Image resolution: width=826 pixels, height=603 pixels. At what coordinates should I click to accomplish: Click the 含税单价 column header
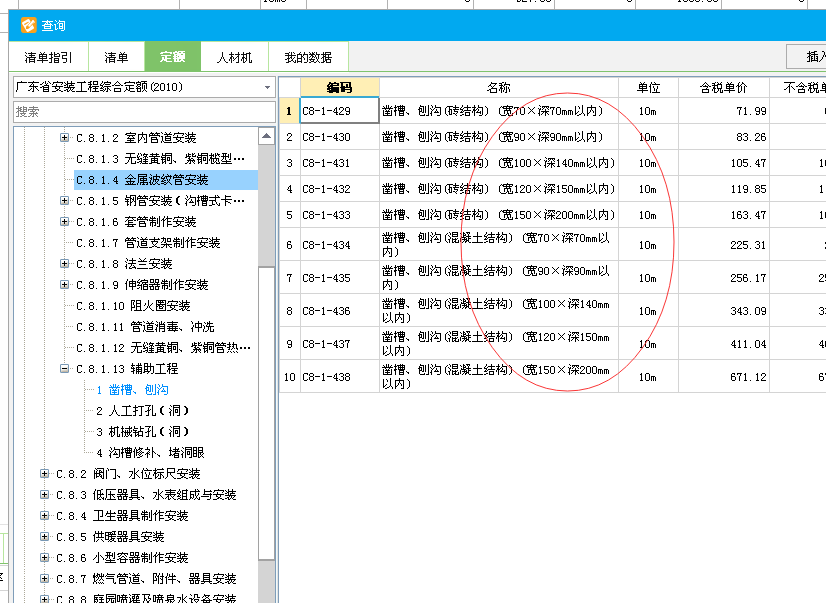pyautogui.click(x=723, y=87)
